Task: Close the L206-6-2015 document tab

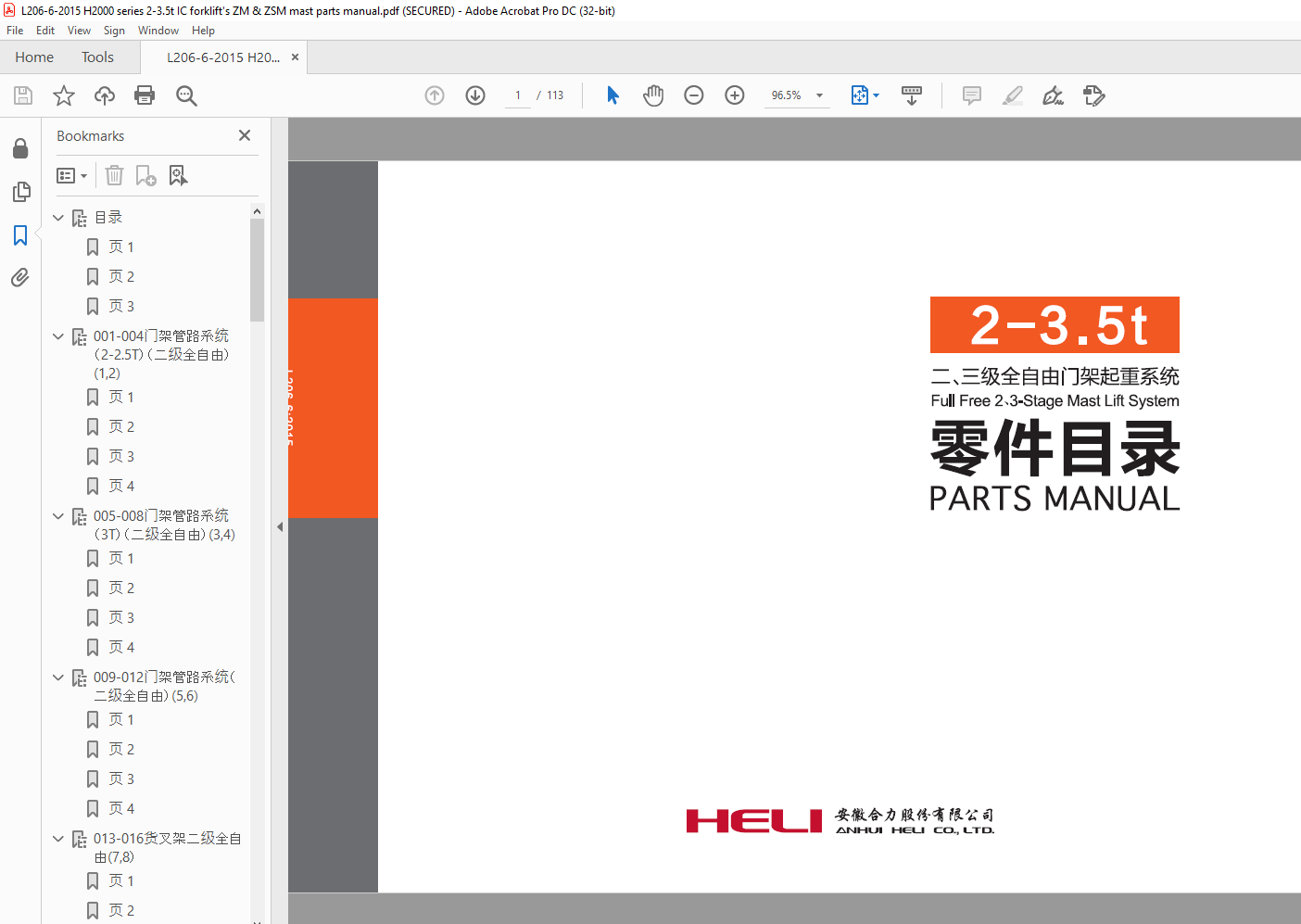Action: 295,57
